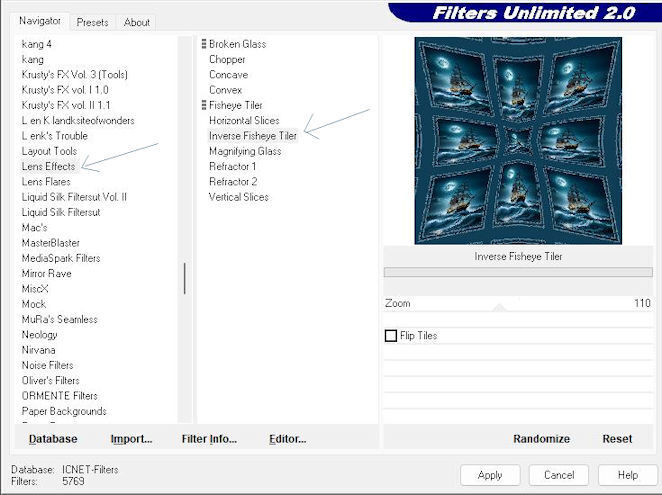
Task: Select Liquid Silk Filtersut Vol. II
Action: point(74,197)
